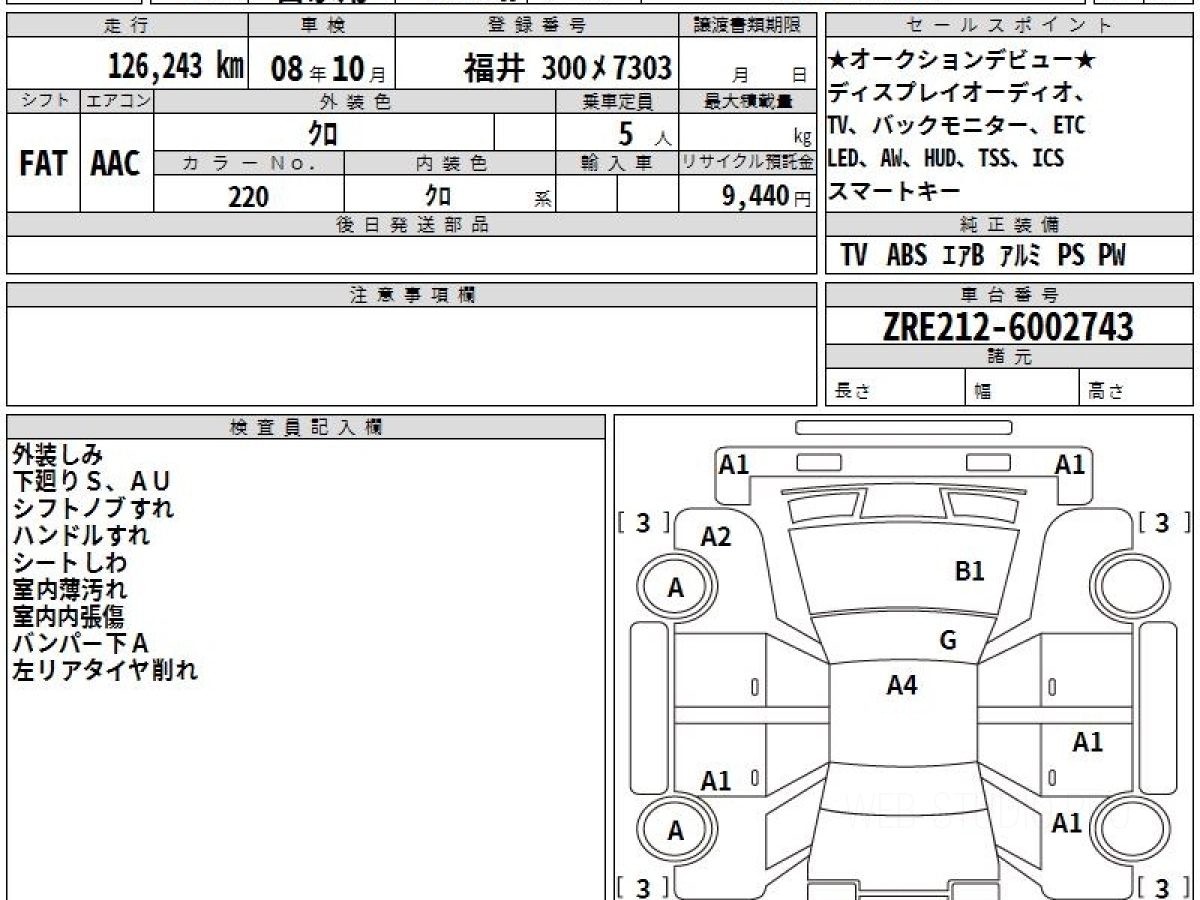Select the 走行 header cell

[127, 26]
